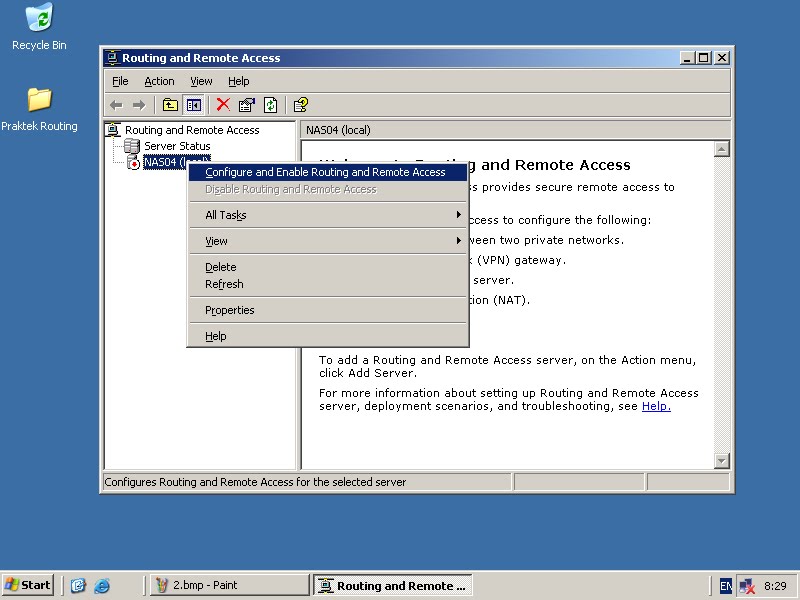Viewport: 800px width, 600px height.
Task: Expand the Routing and Remote Access tree root
Action: point(111,130)
